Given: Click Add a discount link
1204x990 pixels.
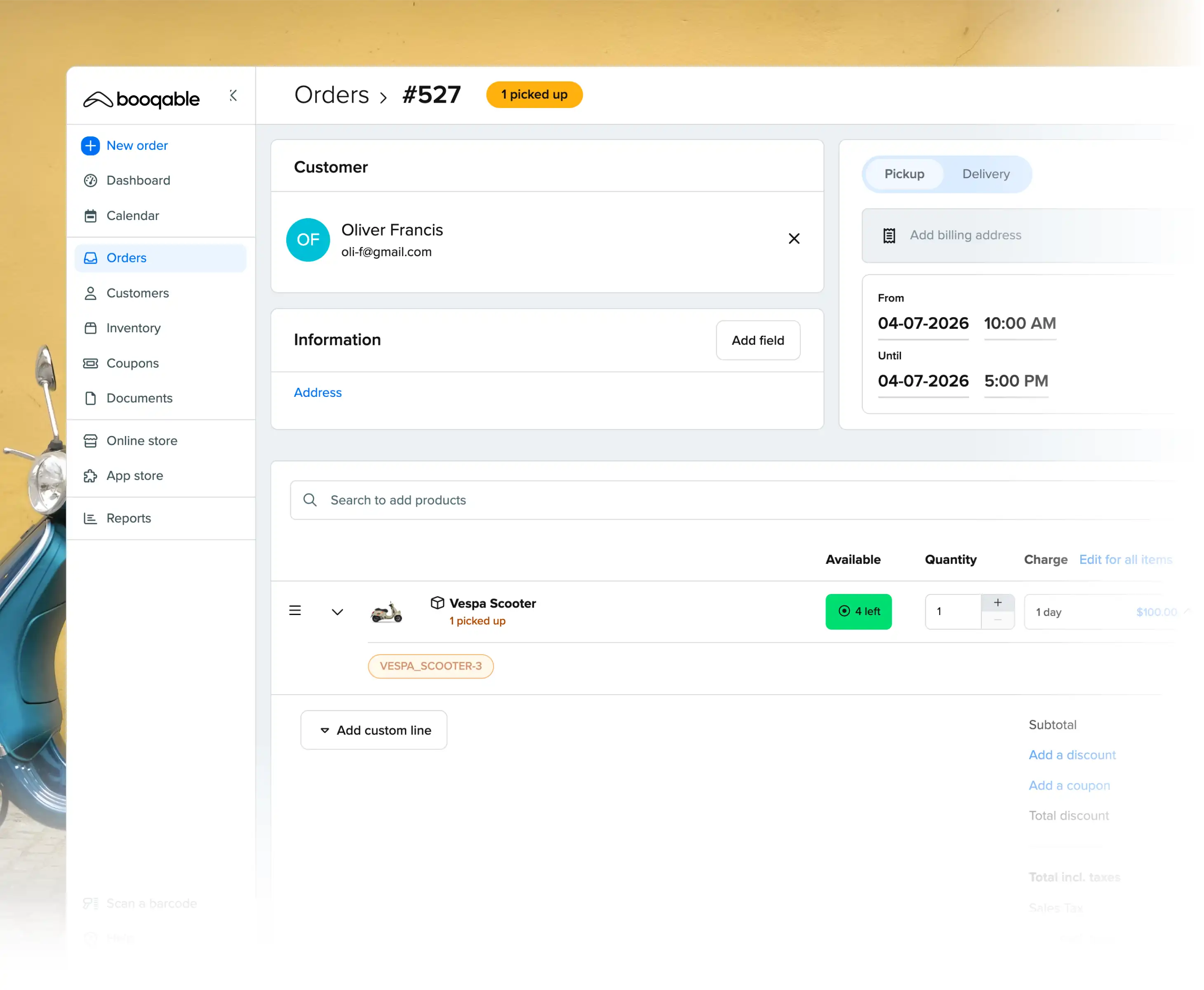Looking at the screenshot, I should click(x=1072, y=755).
